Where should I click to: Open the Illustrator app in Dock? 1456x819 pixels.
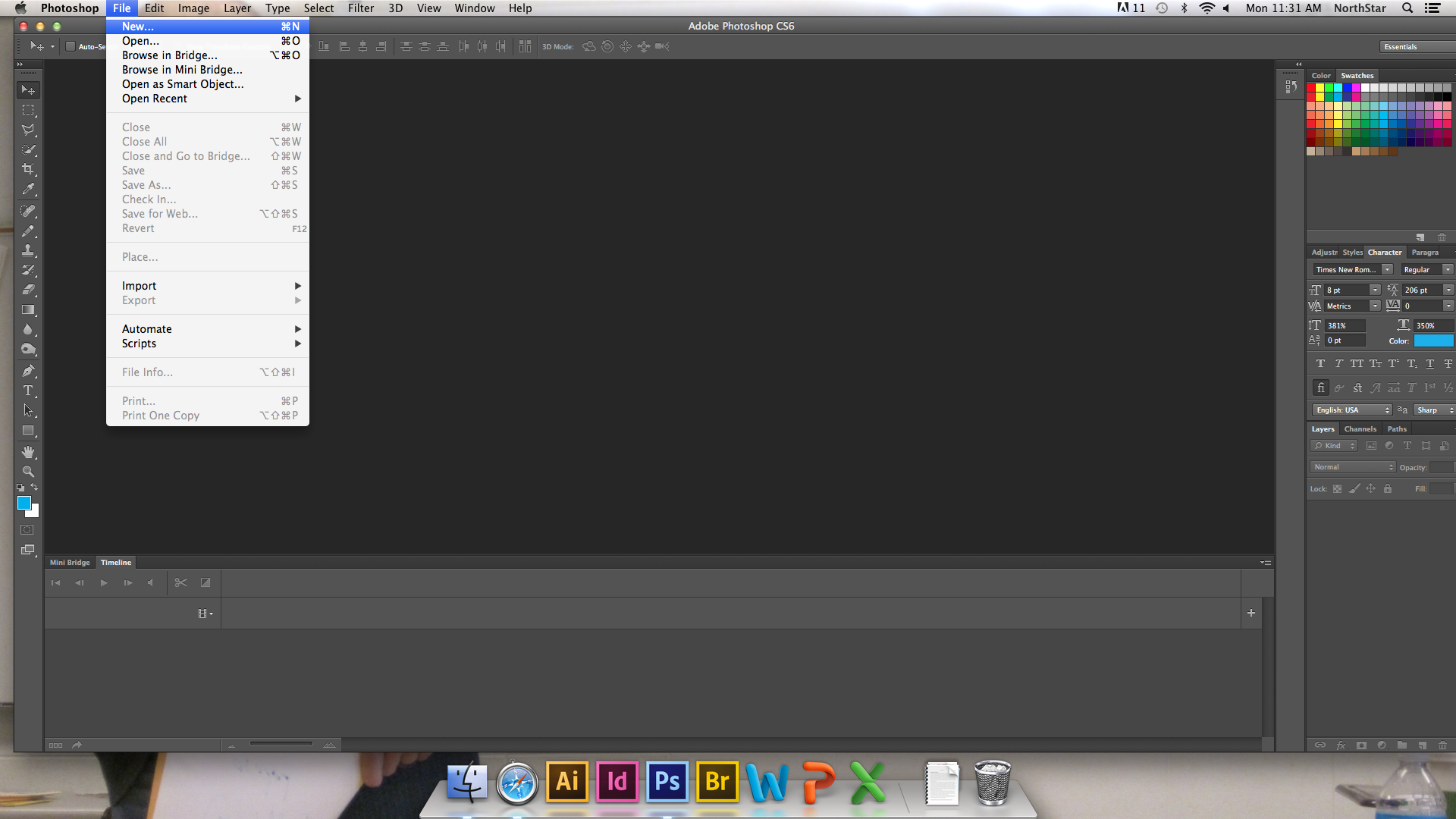pos(567,782)
